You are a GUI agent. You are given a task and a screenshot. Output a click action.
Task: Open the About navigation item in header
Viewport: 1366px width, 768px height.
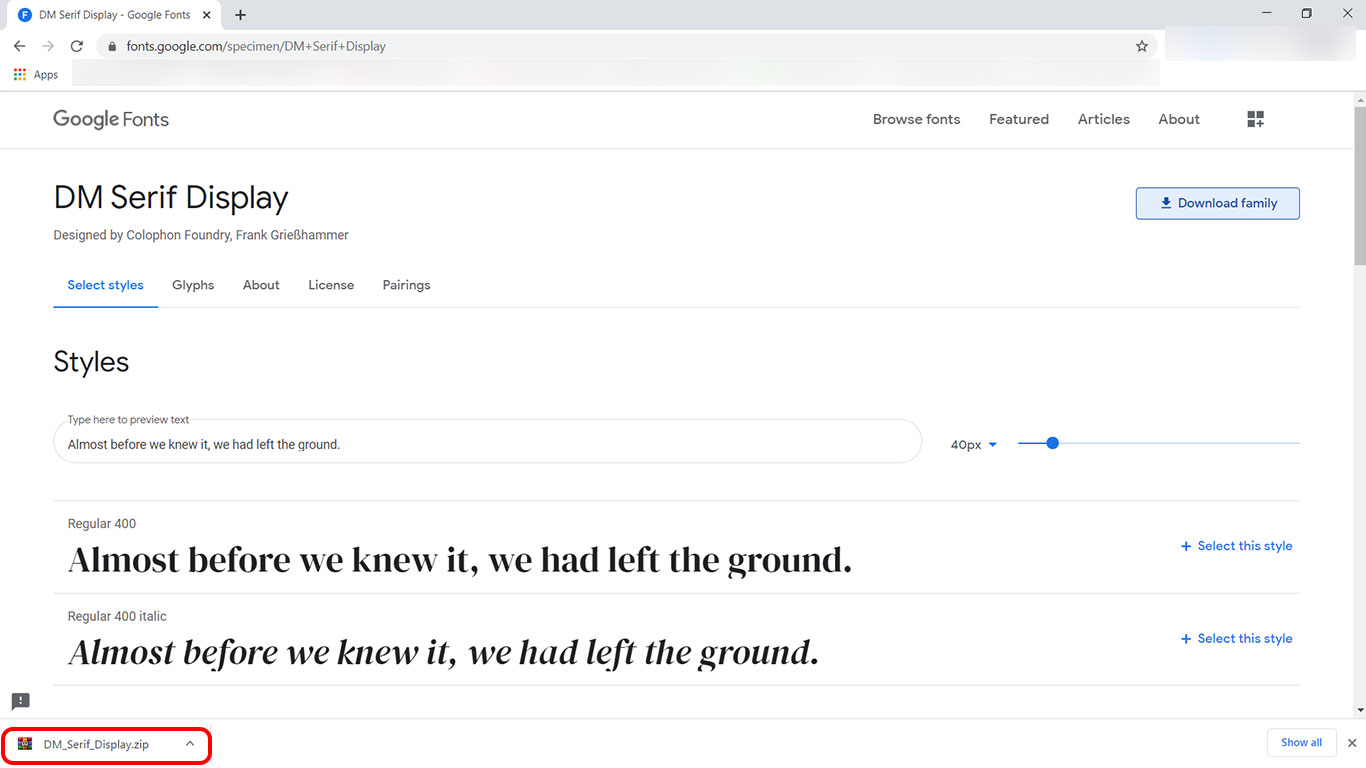pos(1179,119)
